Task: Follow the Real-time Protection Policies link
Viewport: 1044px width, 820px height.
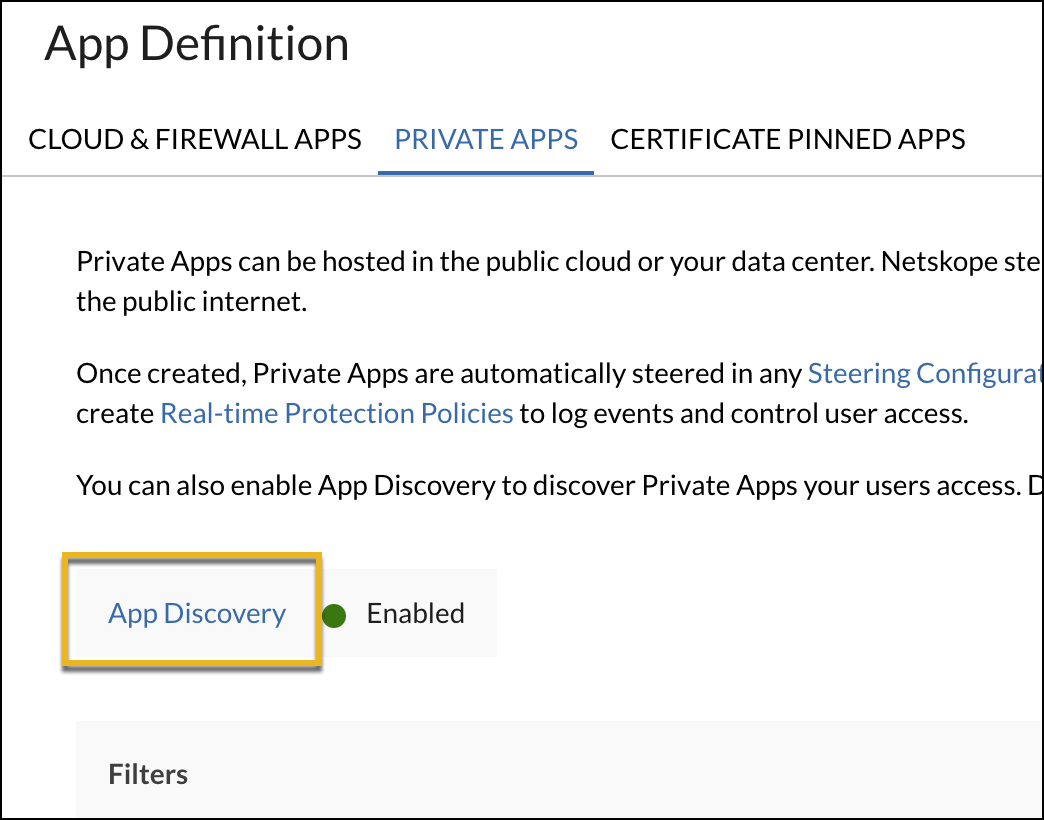Action: click(337, 413)
